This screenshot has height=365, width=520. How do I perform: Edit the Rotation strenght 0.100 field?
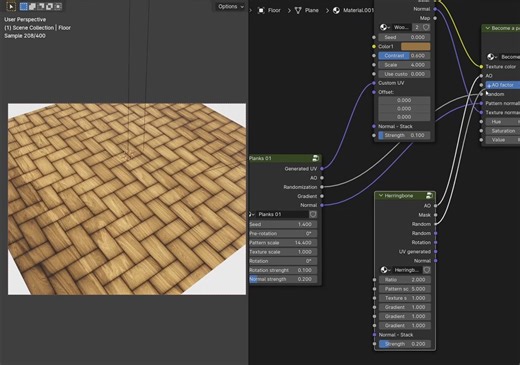pyautogui.click(x=283, y=270)
